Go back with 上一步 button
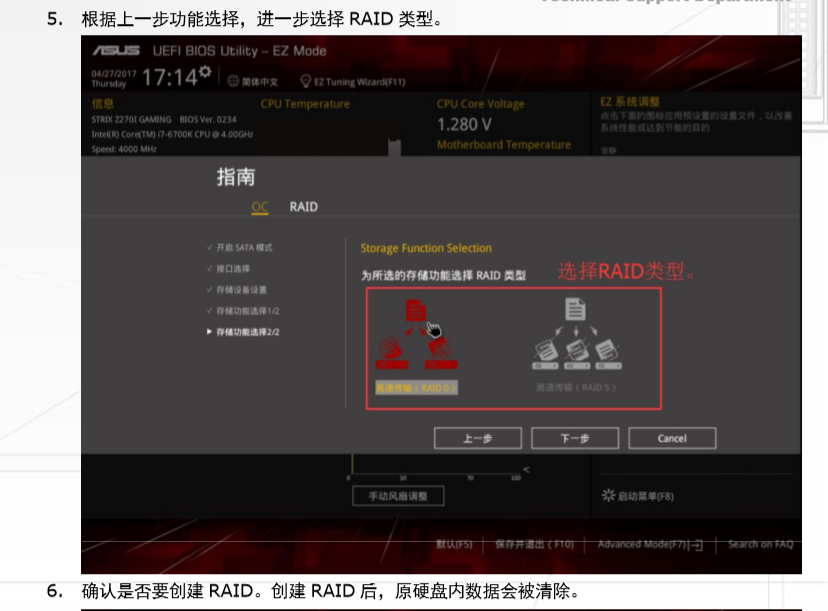The width and height of the screenshot is (828, 611). click(x=478, y=438)
